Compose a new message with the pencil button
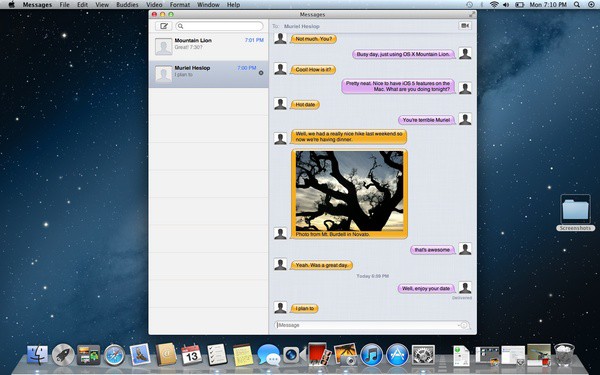This screenshot has height=375, width=600. 163,26
